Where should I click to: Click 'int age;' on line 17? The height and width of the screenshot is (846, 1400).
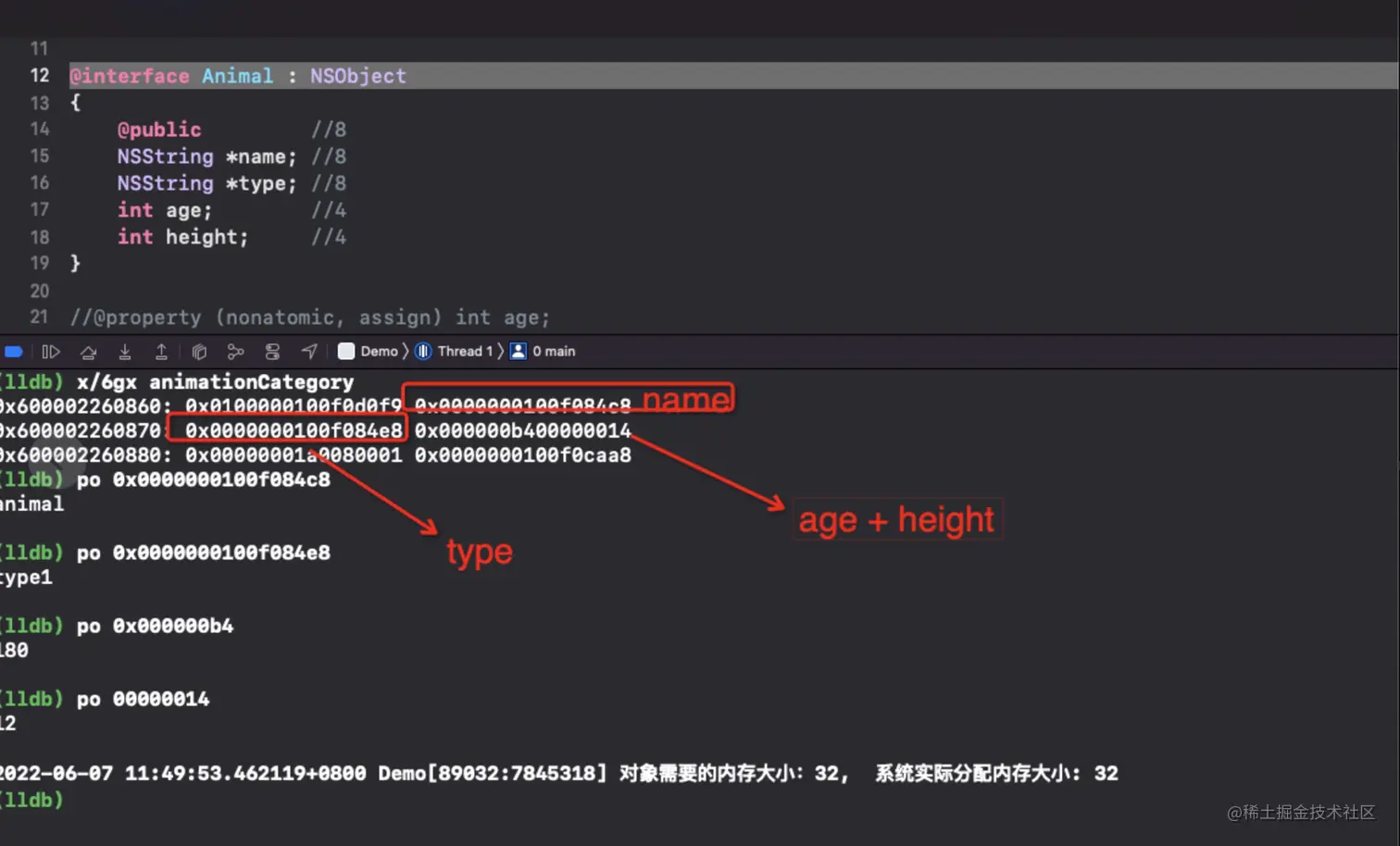(165, 210)
